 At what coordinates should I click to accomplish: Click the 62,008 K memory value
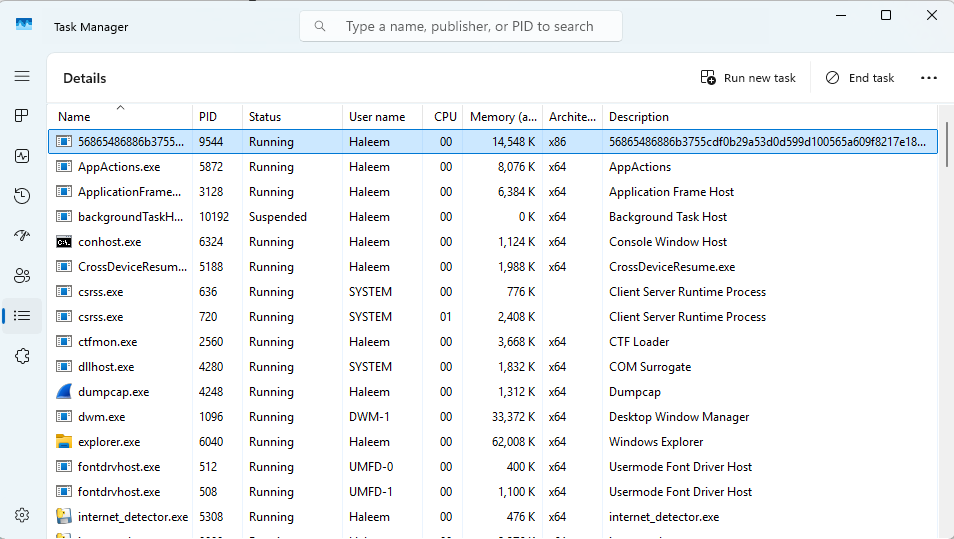point(514,442)
